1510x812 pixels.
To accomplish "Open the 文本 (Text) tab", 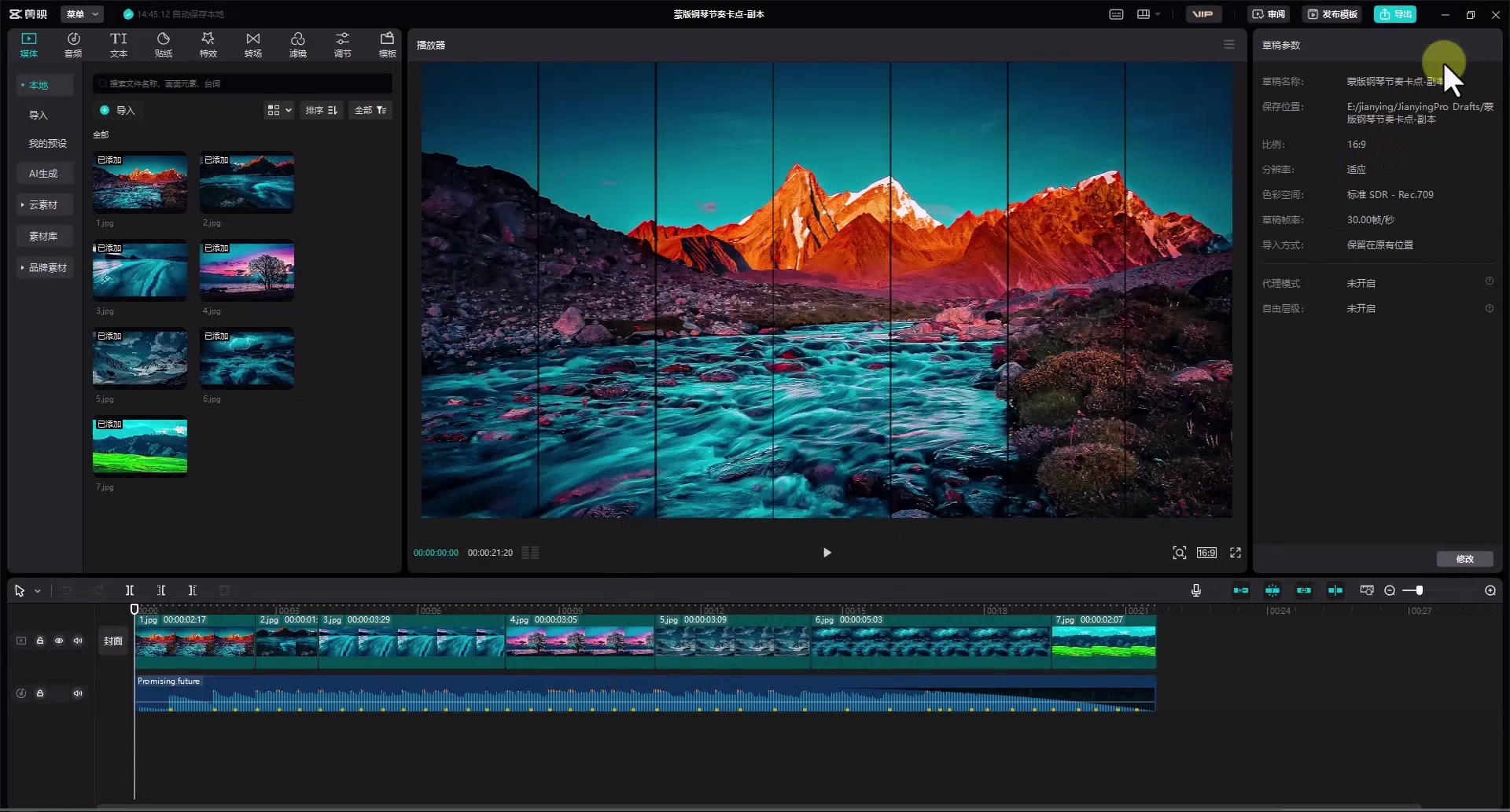I will [119, 45].
